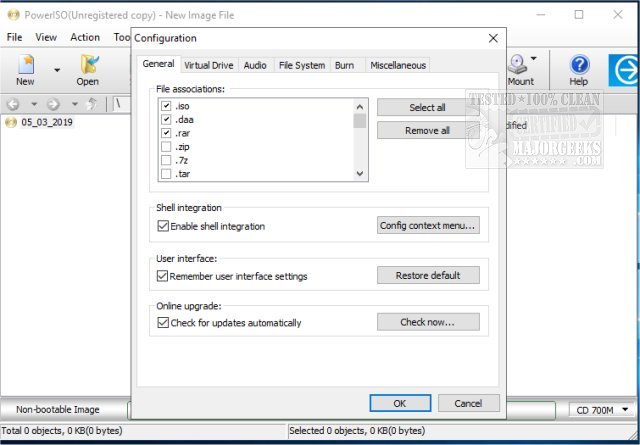Switch to the Virtual Drive tab
Image resolution: width=640 pixels, height=445 pixels.
click(x=209, y=65)
